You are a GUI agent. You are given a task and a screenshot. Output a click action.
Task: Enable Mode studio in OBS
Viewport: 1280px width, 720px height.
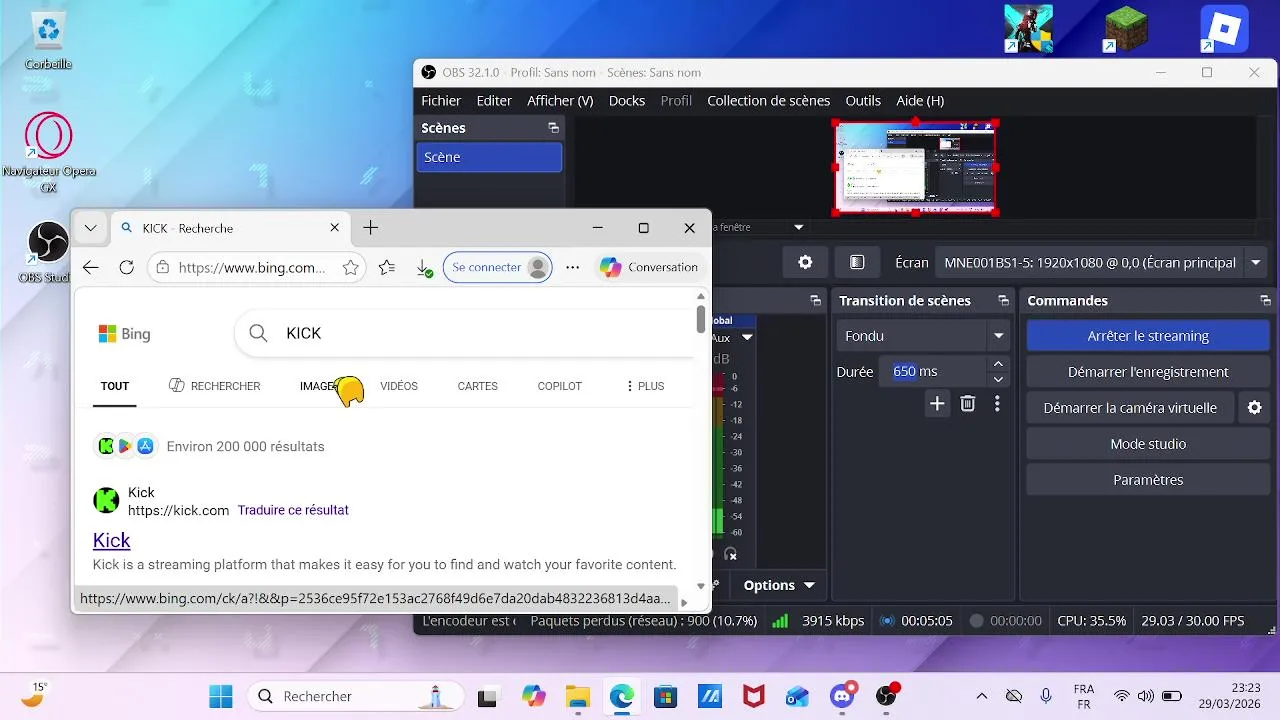(1148, 444)
